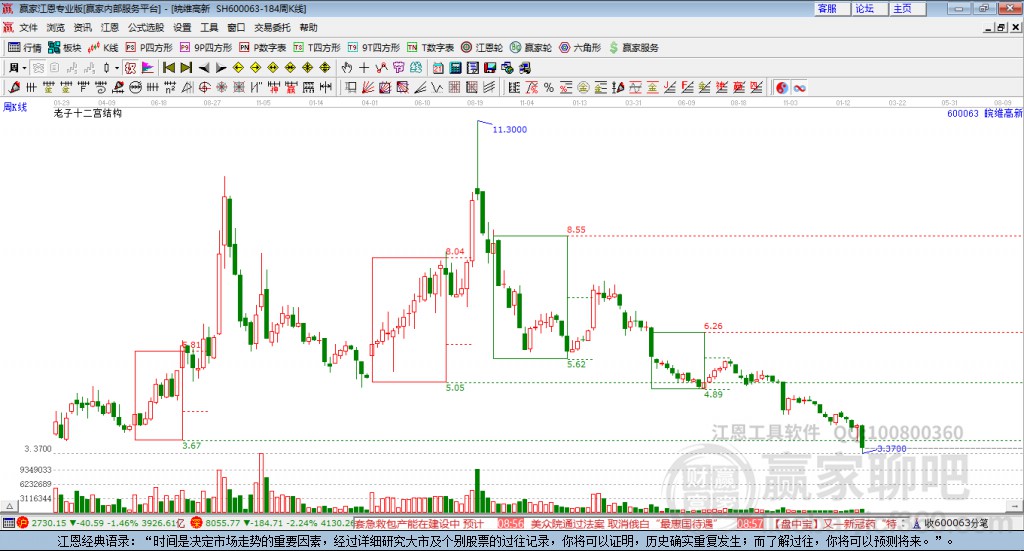The height and width of the screenshot is (551, 1024).
Task: Click the pink flag chart icon
Action: 148,68
